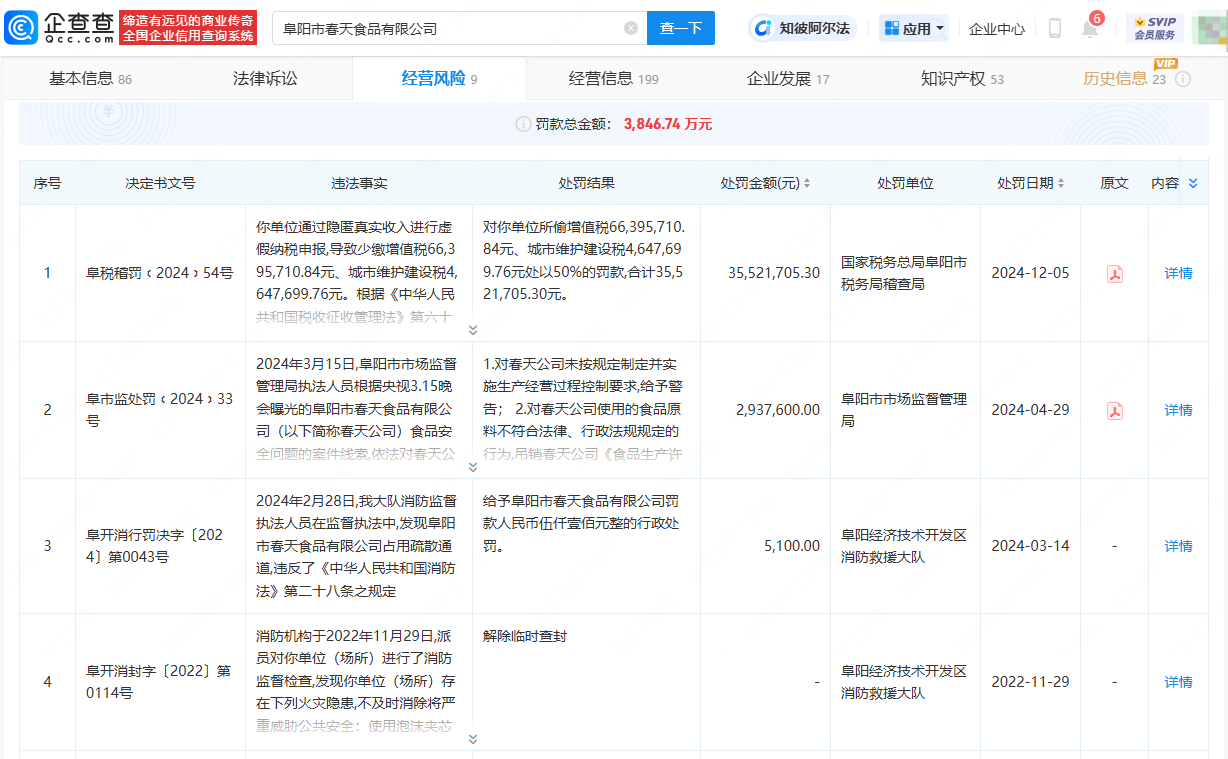Open the 历史信息 VIP tab
Viewport: 1228px width, 759px height.
coord(1124,79)
